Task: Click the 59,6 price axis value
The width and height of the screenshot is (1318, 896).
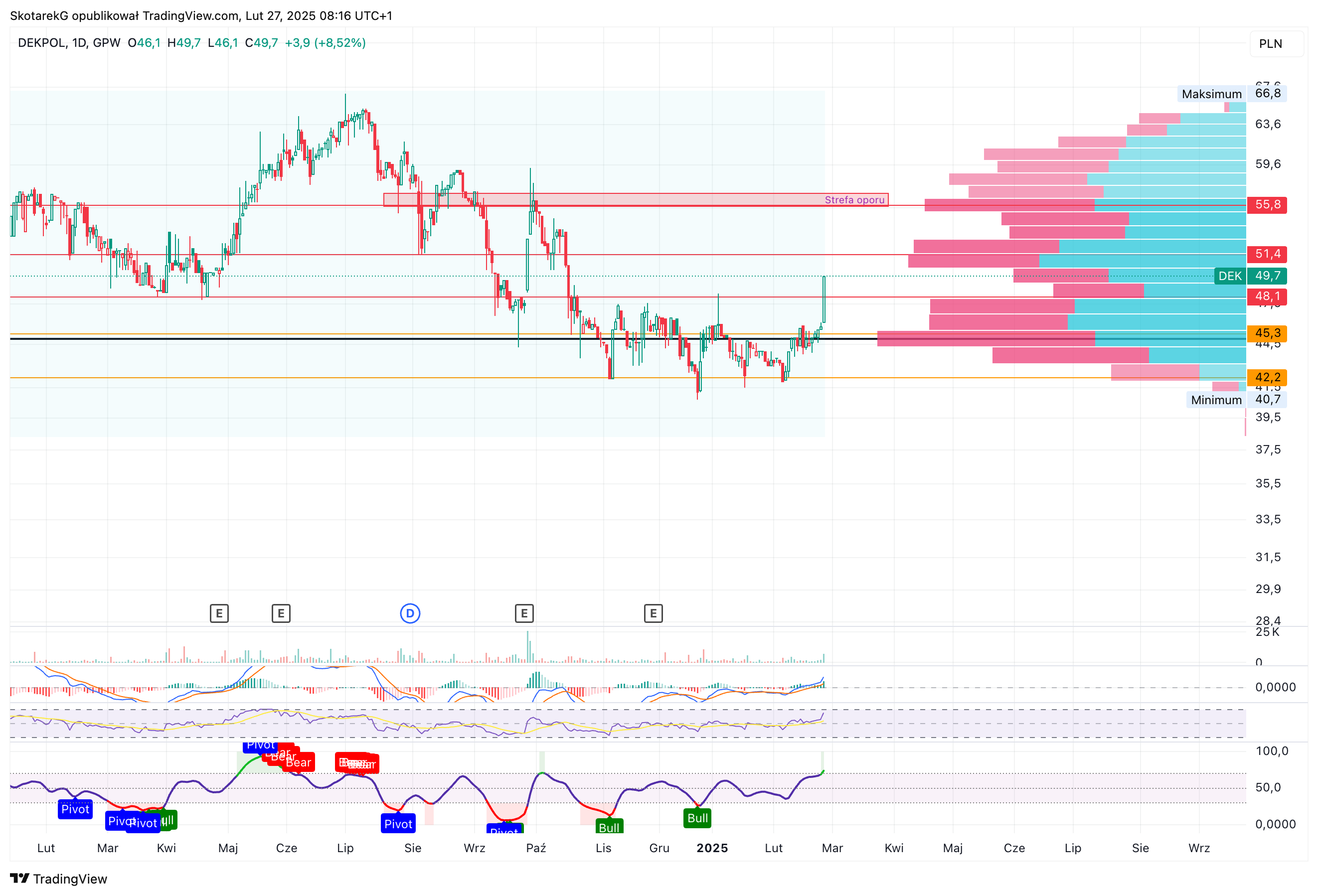Action: coord(1268,164)
